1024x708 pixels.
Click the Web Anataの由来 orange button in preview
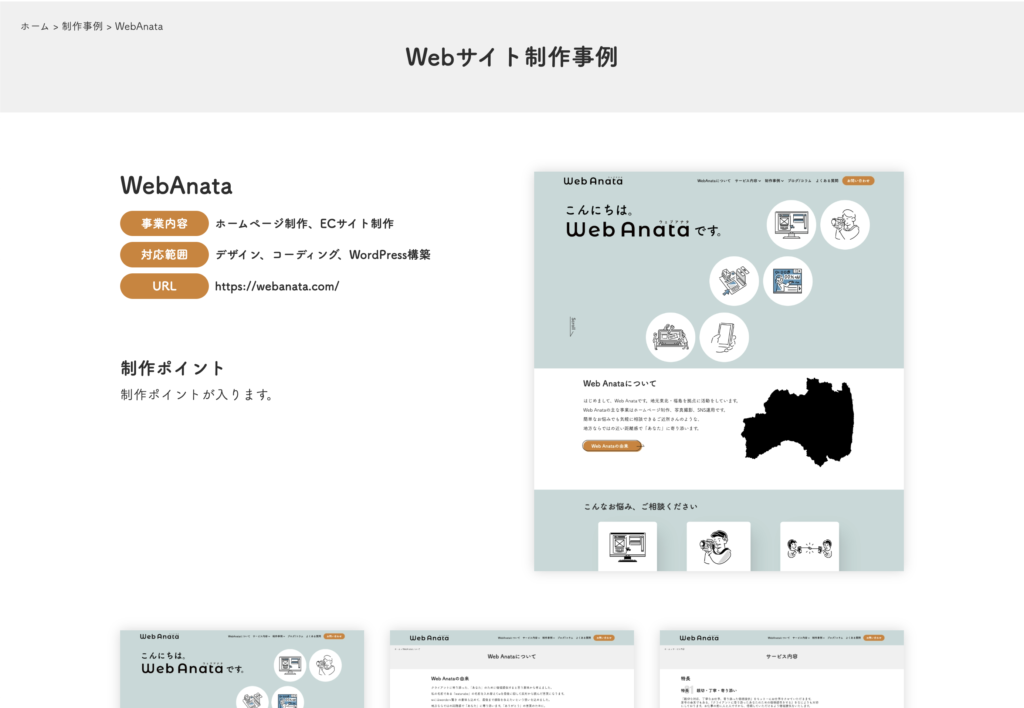612,446
